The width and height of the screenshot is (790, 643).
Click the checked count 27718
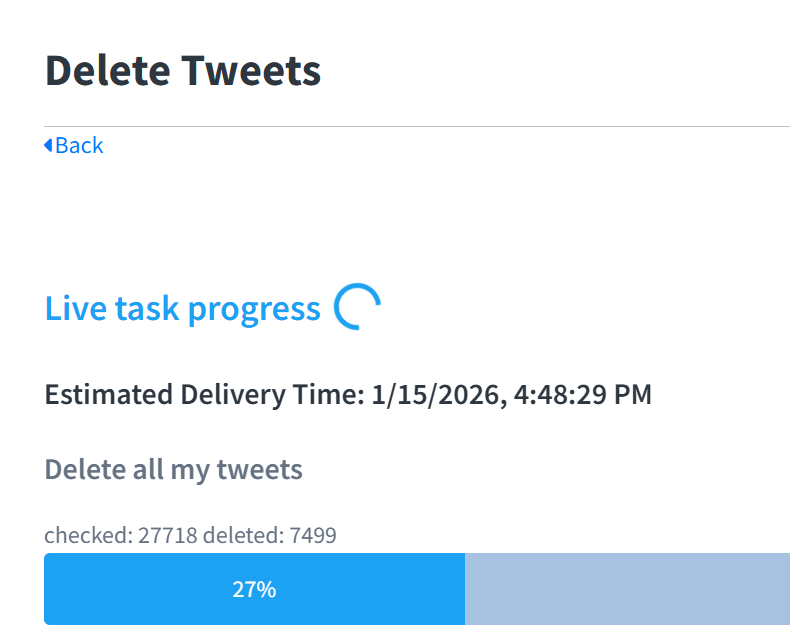[166, 536]
